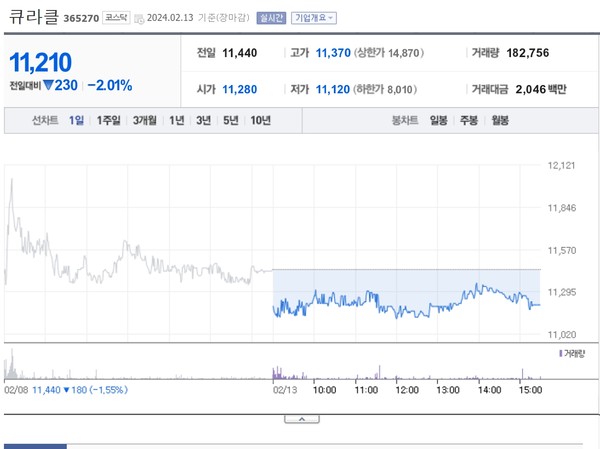
Task: Click the -2.01% change rate
Action: [110, 85]
